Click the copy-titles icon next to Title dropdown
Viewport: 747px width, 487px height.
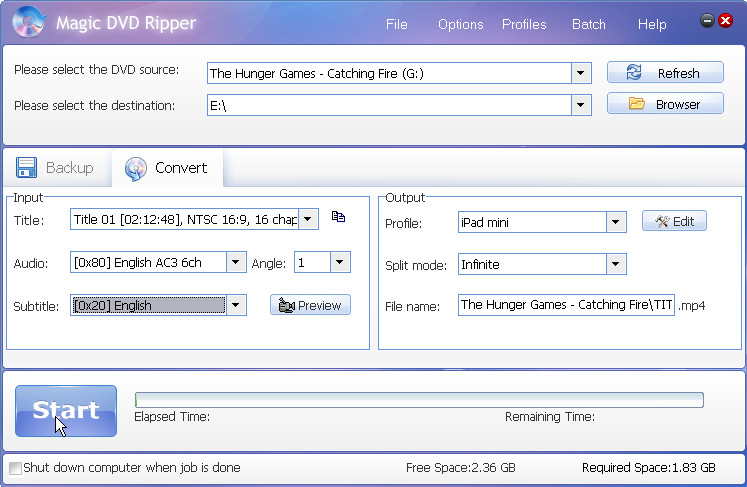click(x=338, y=217)
